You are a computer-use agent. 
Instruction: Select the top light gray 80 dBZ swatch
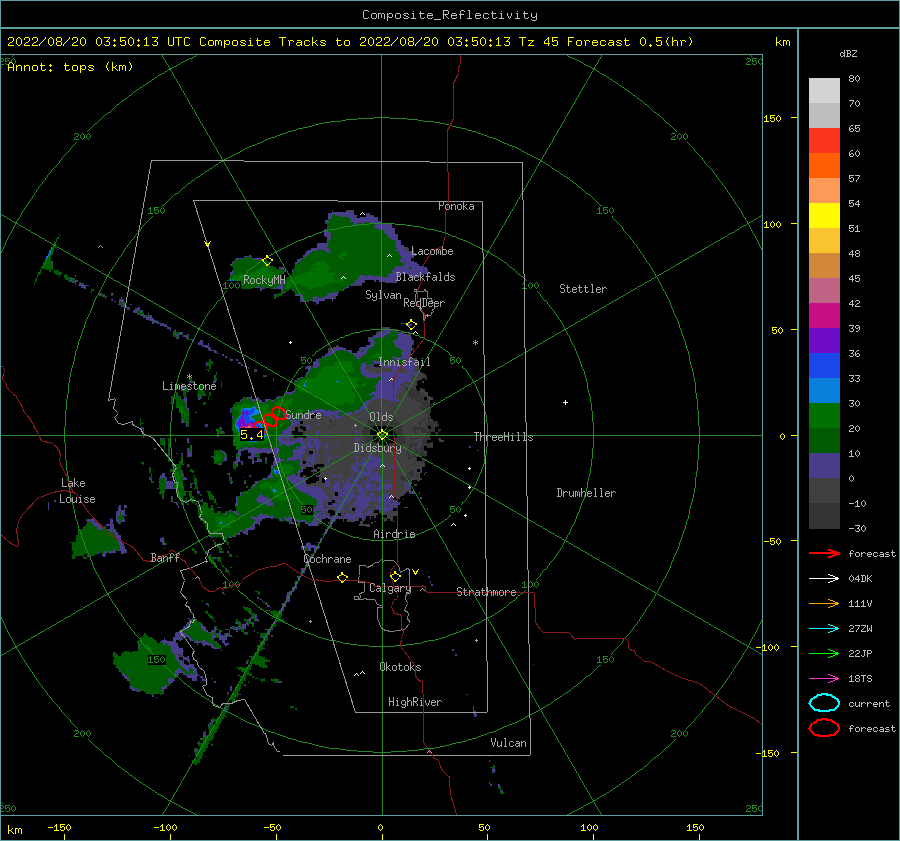click(x=824, y=90)
